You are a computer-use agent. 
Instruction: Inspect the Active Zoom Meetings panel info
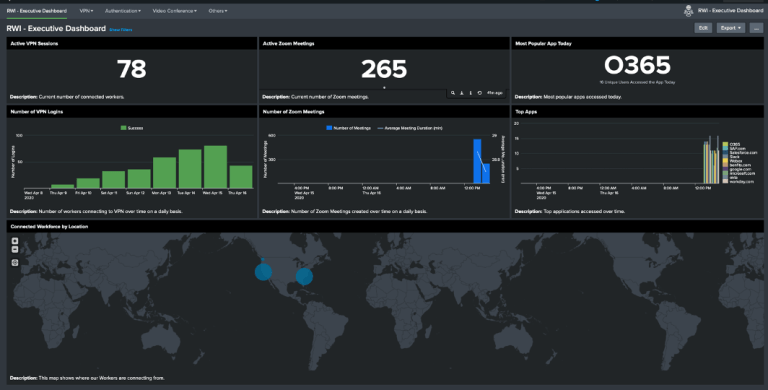pyautogui.click(x=471, y=93)
